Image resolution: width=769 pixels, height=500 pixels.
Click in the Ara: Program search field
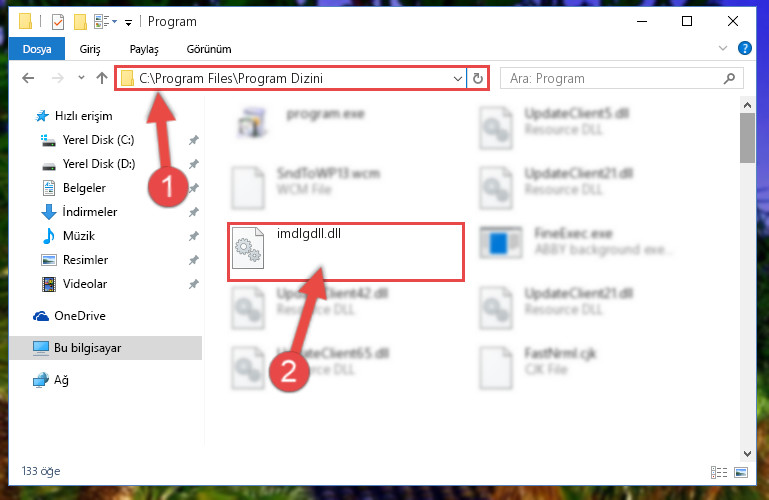point(611,78)
